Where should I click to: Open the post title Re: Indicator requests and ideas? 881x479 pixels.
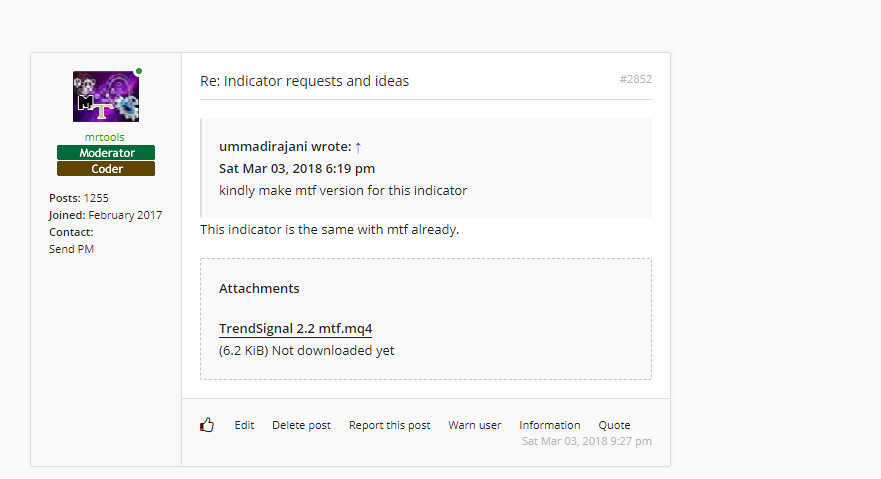tap(304, 81)
